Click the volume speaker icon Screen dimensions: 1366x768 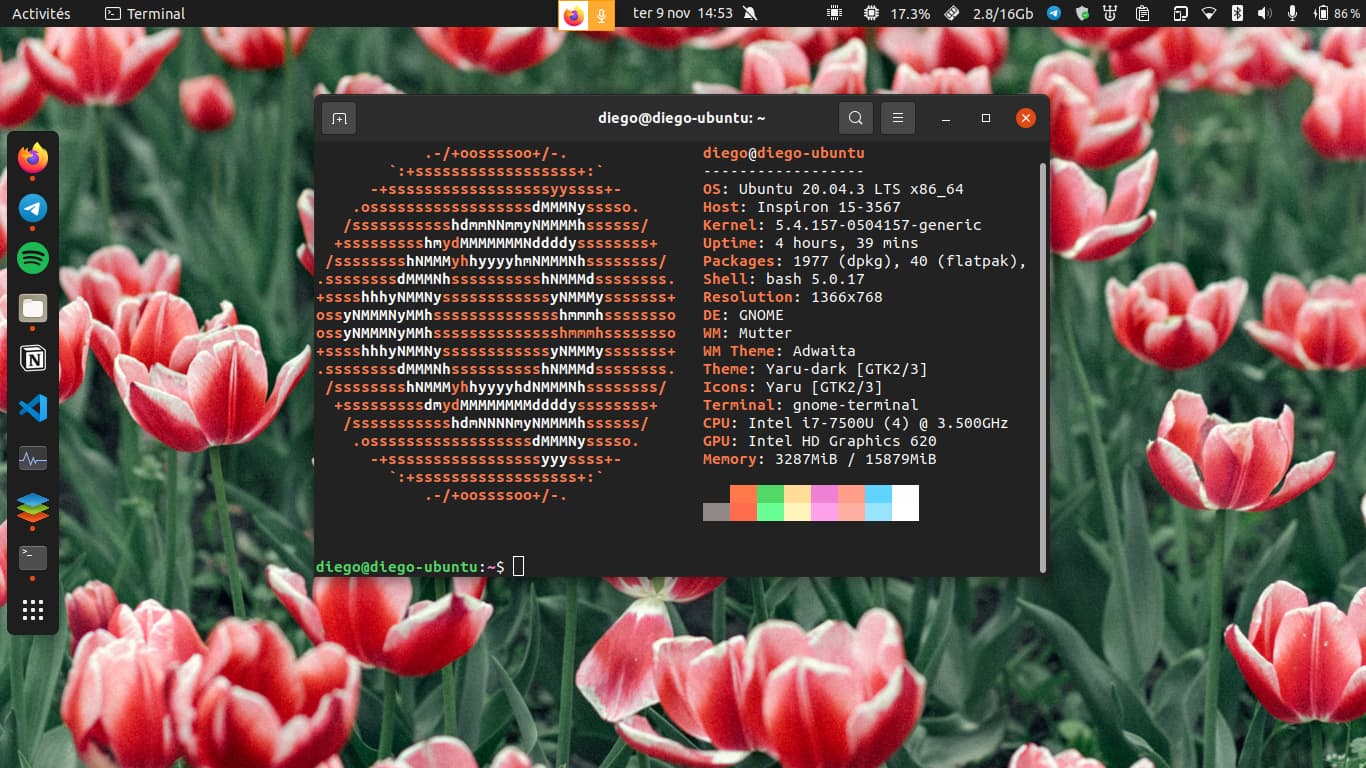[1264, 14]
